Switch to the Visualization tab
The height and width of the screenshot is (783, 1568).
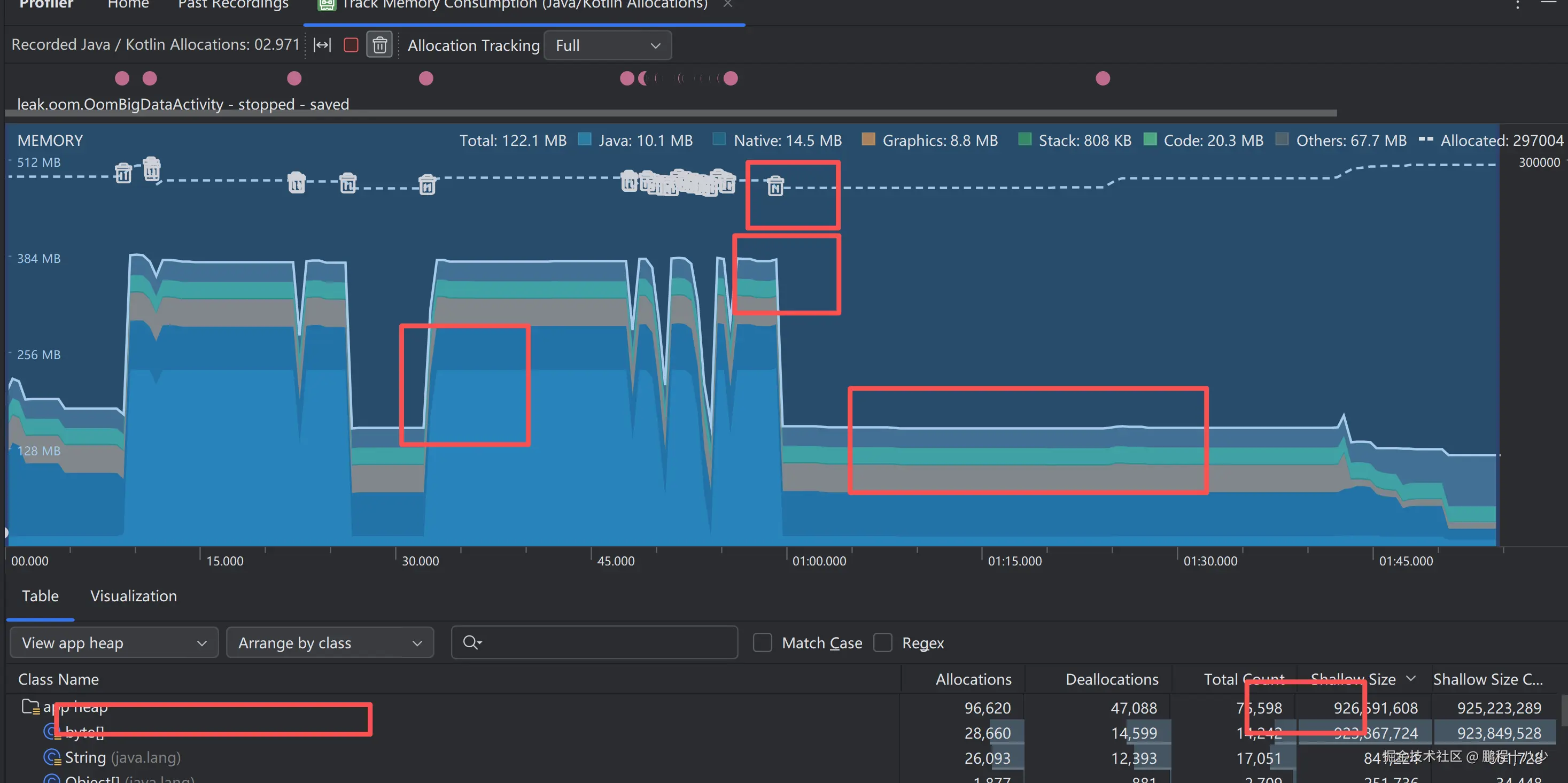(133, 595)
